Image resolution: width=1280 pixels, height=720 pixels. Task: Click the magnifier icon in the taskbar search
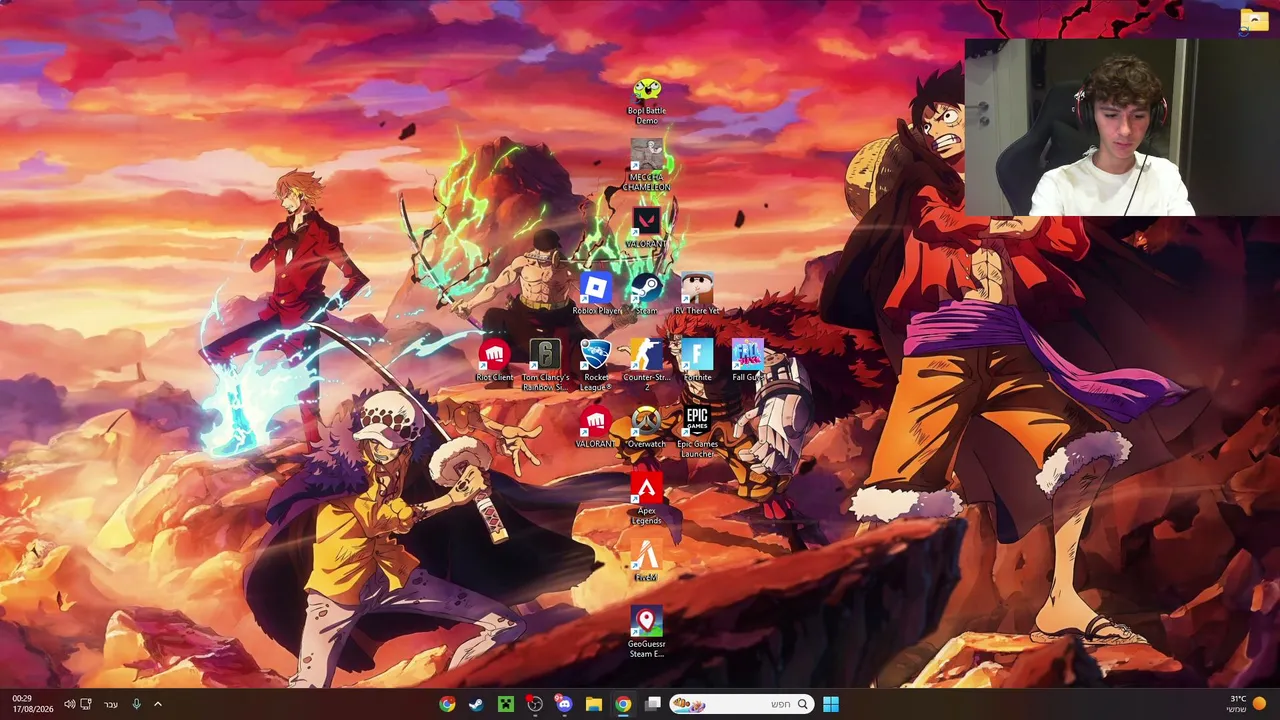coord(802,704)
